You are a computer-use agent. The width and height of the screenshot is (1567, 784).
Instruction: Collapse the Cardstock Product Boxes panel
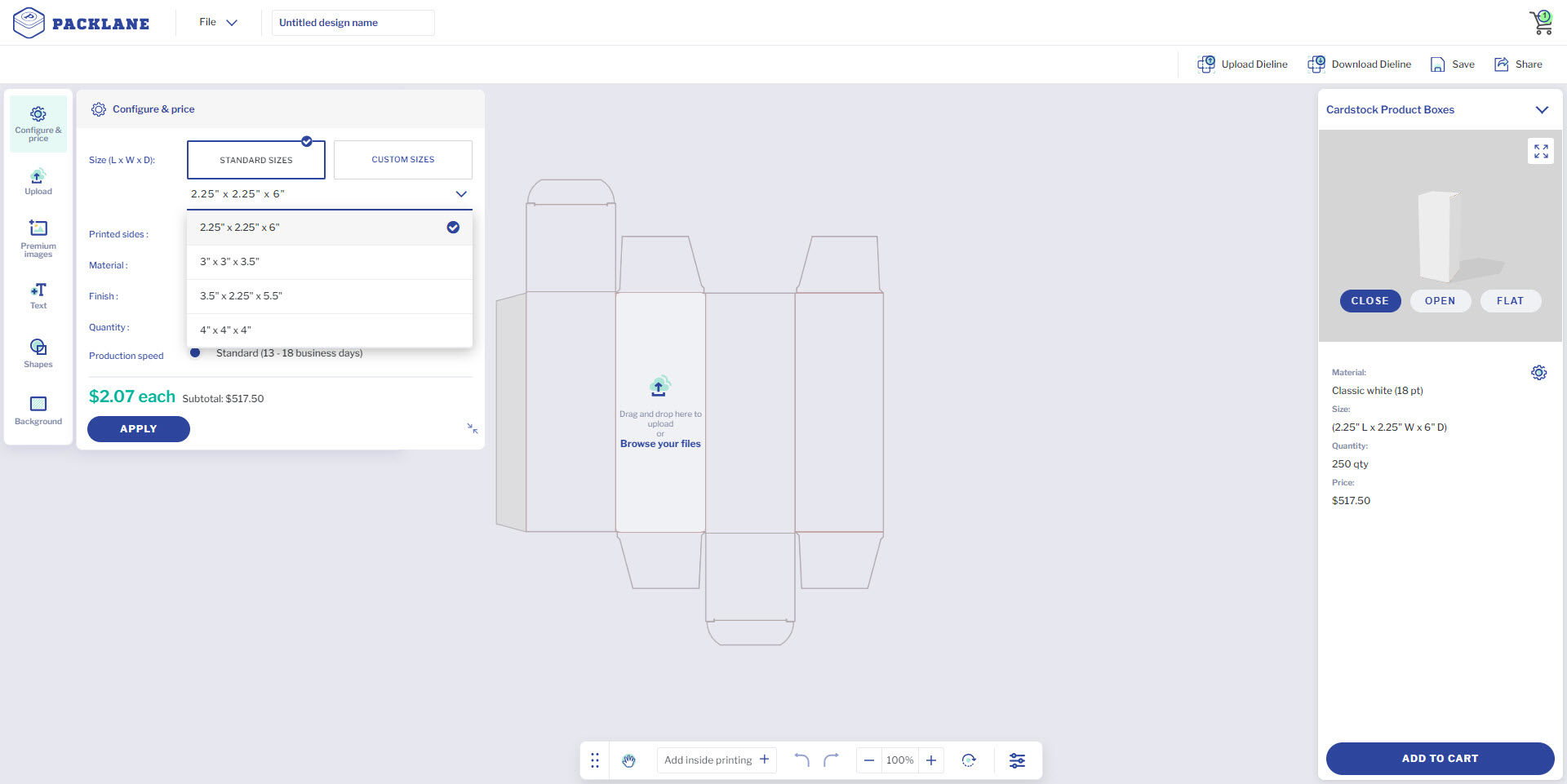1541,110
